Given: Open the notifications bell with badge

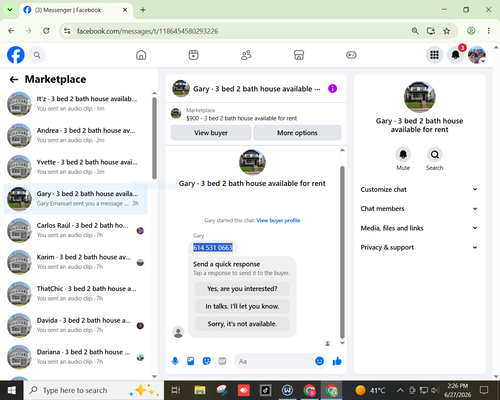Looking at the screenshot, I should pyautogui.click(x=455, y=55).
